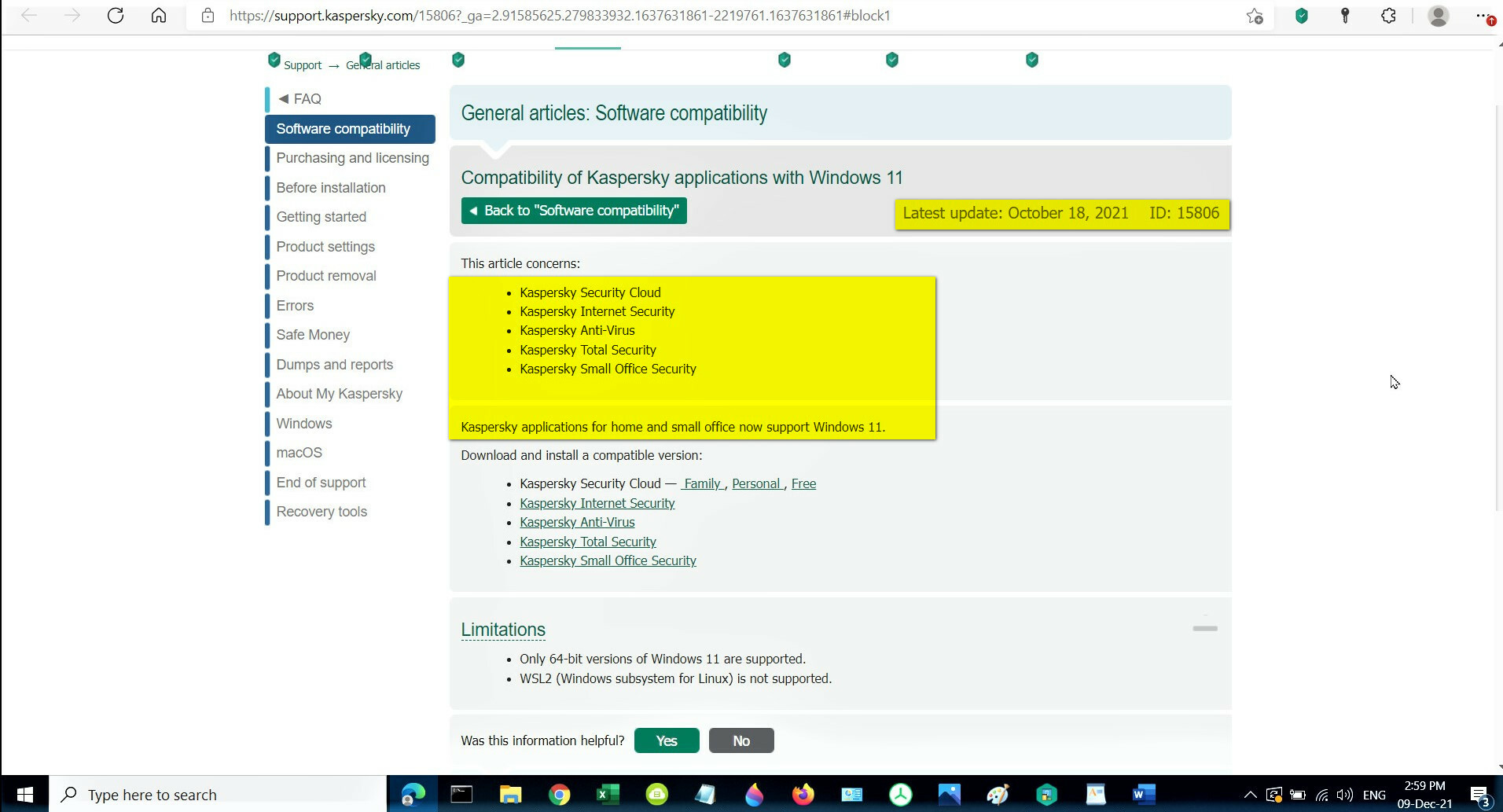Screen dimensions: 1503x812
Task: Open Paint palette app from taskbar
Action: [998, 795]
